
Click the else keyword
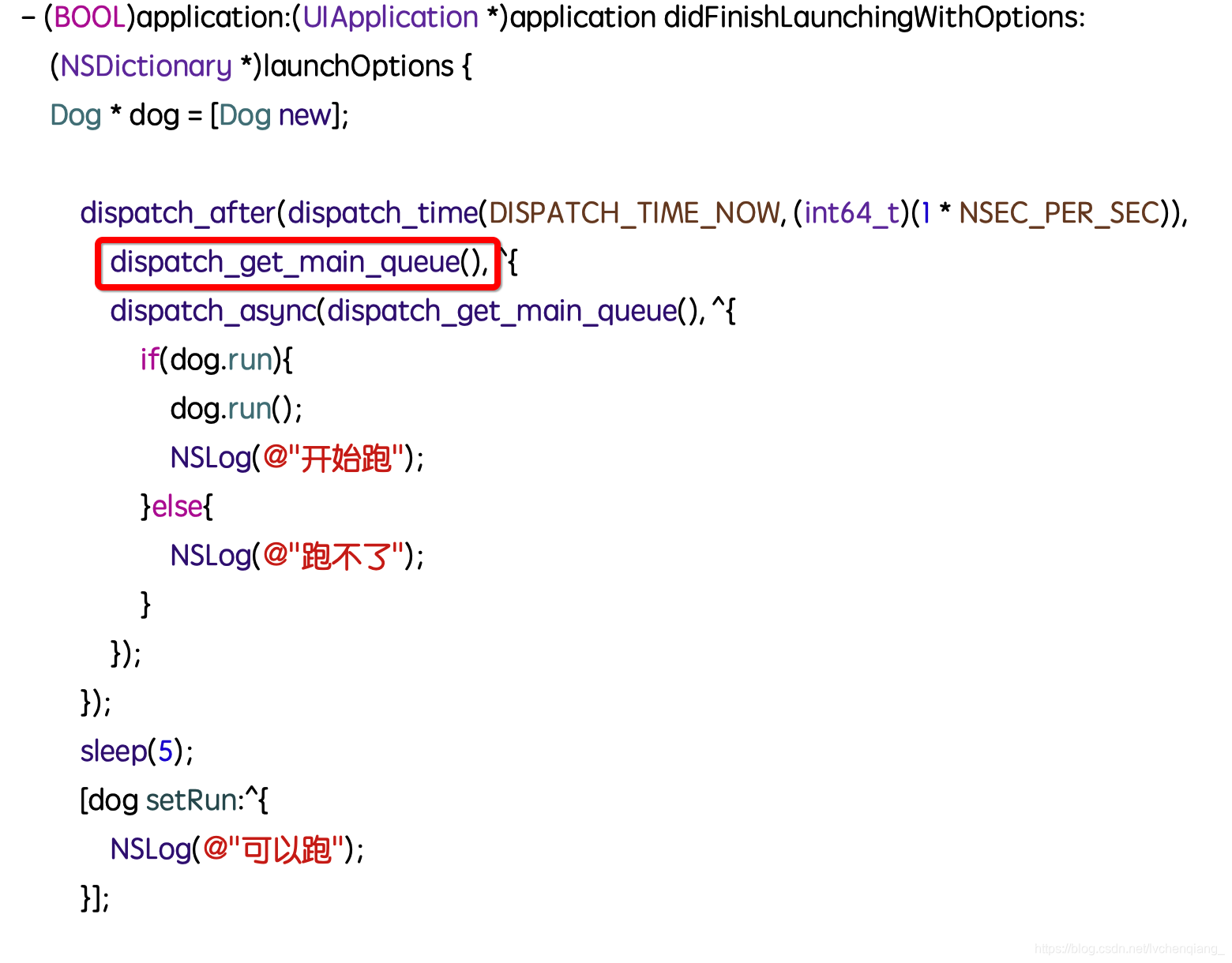pyautogui.click(x=177, y=507)
